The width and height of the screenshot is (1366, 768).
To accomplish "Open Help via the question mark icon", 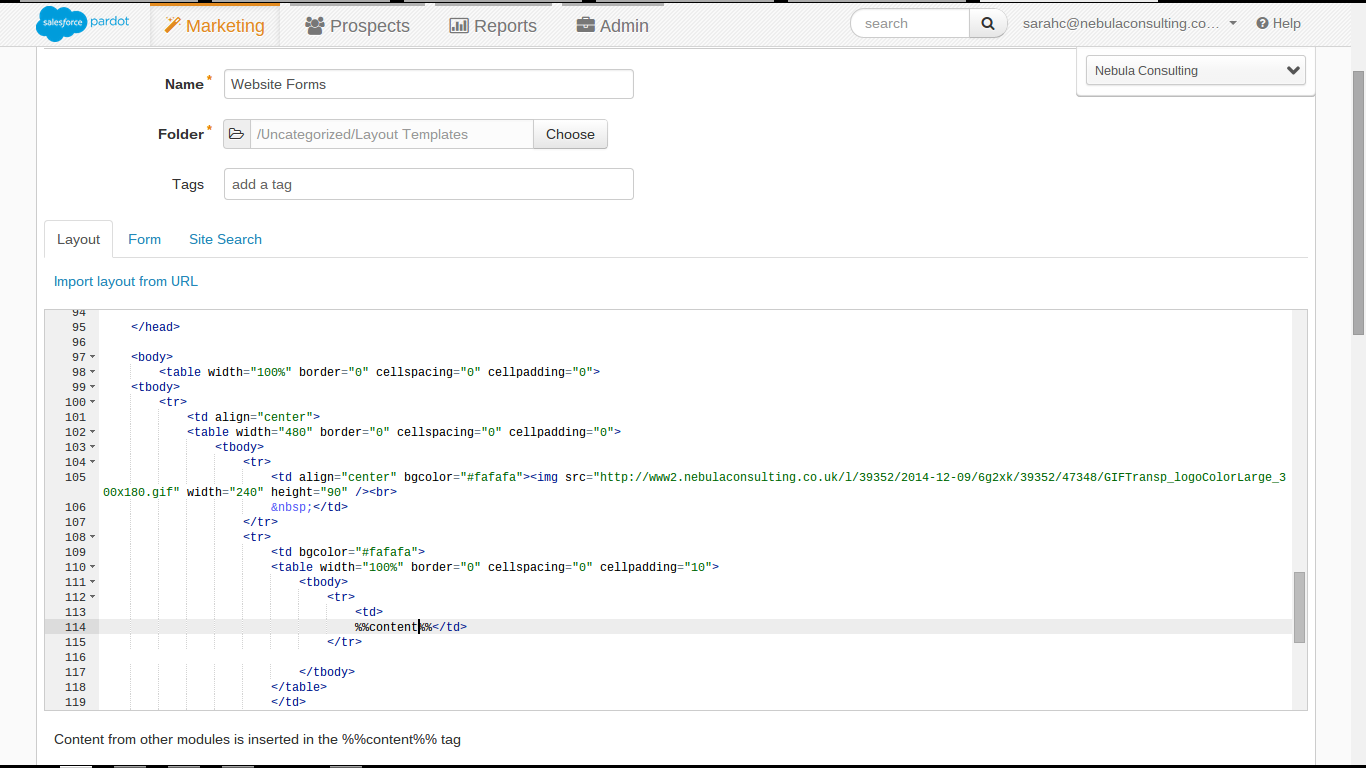I will (1262, 23).
